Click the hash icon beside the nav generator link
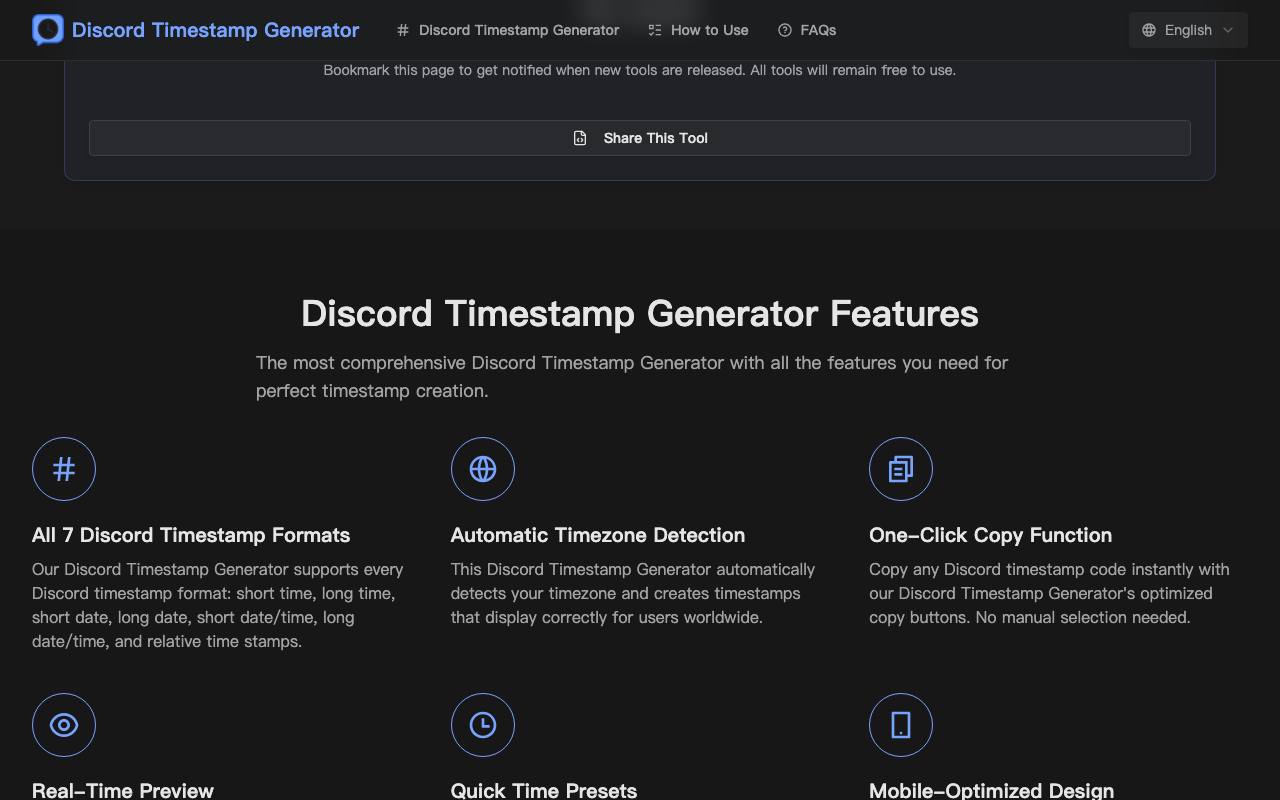1280x800 pixels. pos(403,30)
